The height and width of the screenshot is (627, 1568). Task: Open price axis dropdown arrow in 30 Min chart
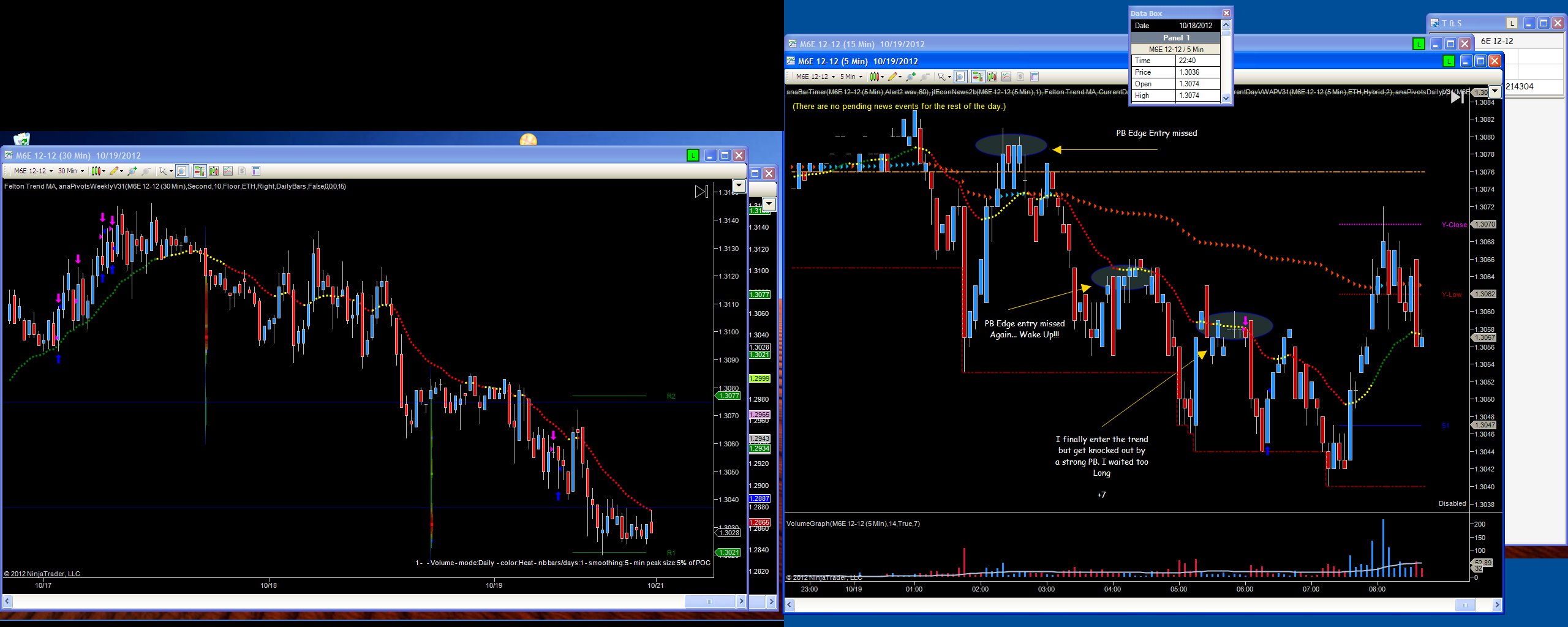coord(739,186)
